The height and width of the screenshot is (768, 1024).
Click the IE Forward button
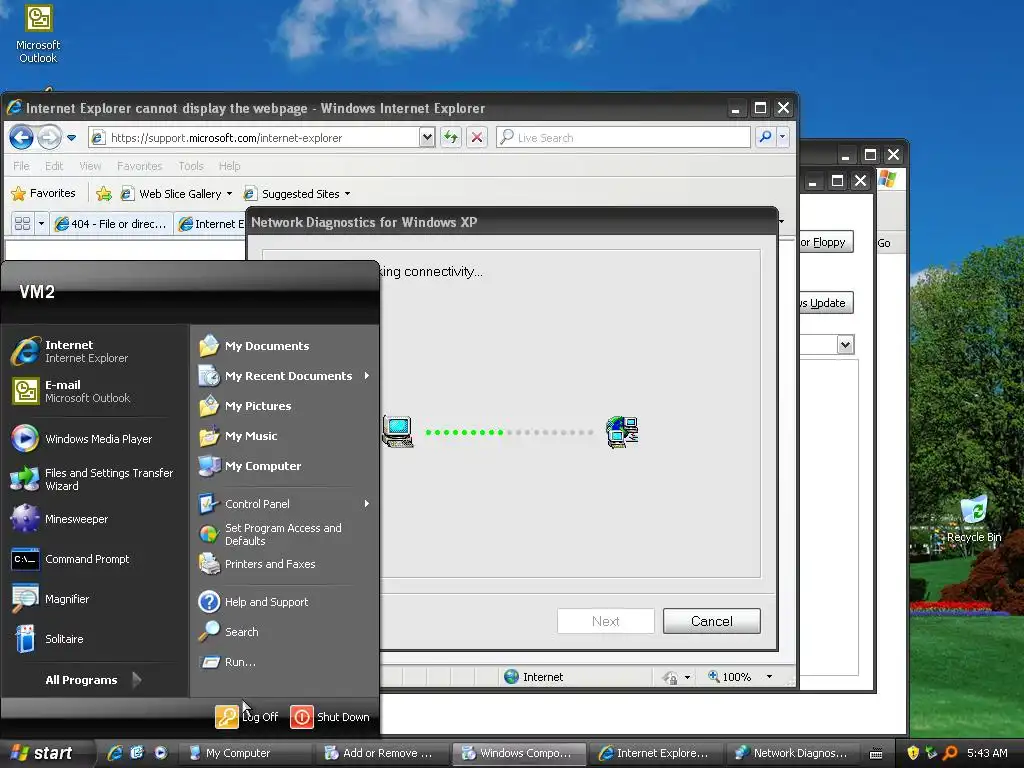click(x=49, y=137)
